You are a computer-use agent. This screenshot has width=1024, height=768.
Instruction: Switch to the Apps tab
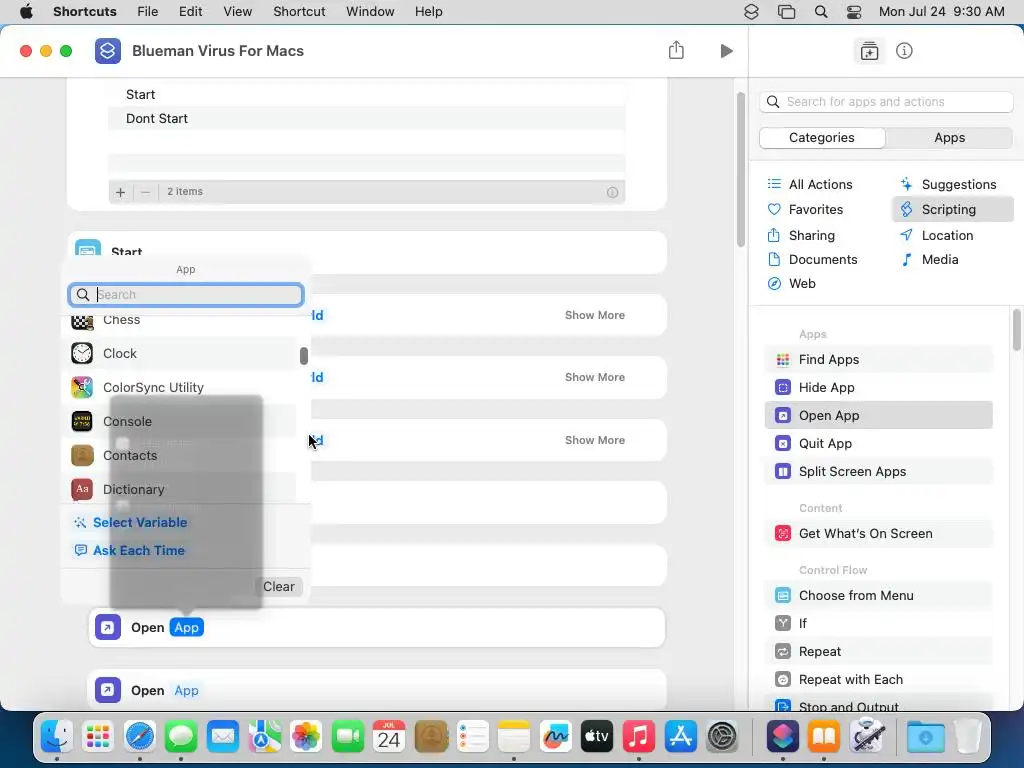[949, 138]
